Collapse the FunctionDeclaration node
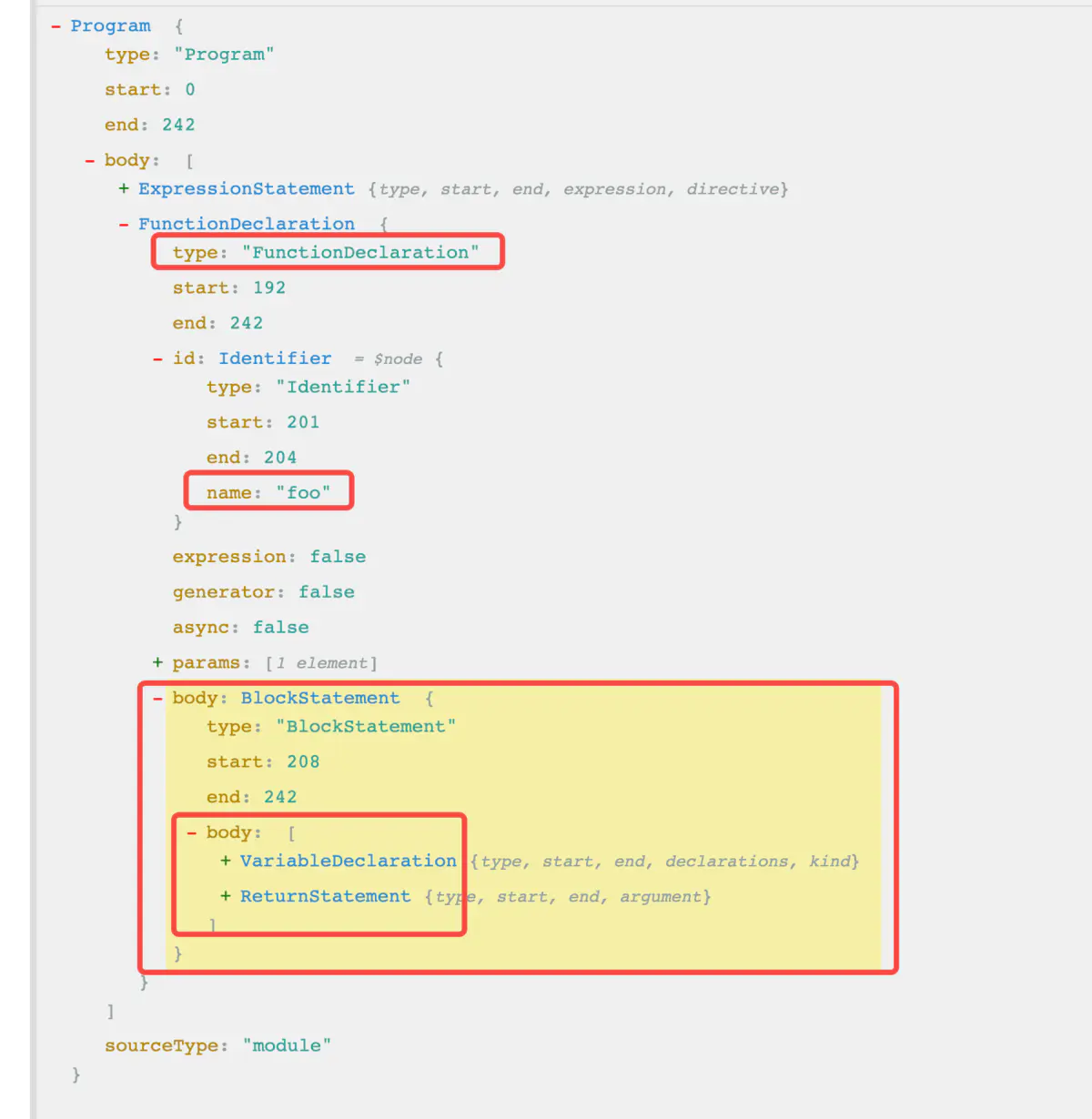The width and height of the screenshot is (1092, 1119). 124,225
